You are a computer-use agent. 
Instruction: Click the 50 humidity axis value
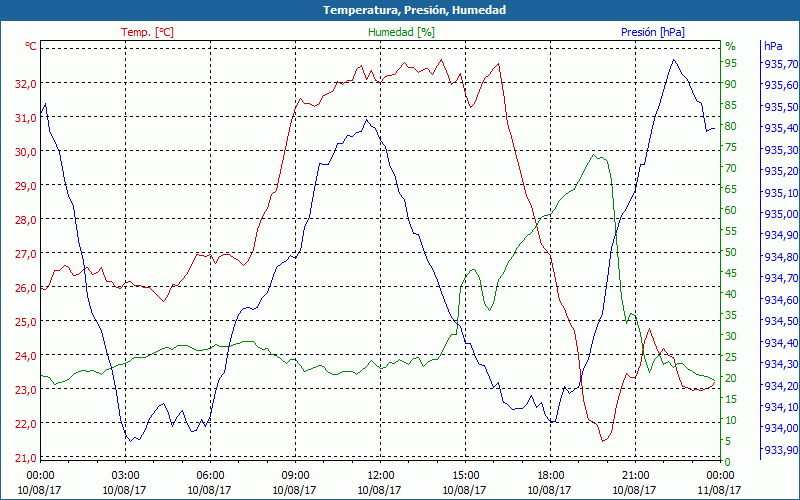coord(731,252)
